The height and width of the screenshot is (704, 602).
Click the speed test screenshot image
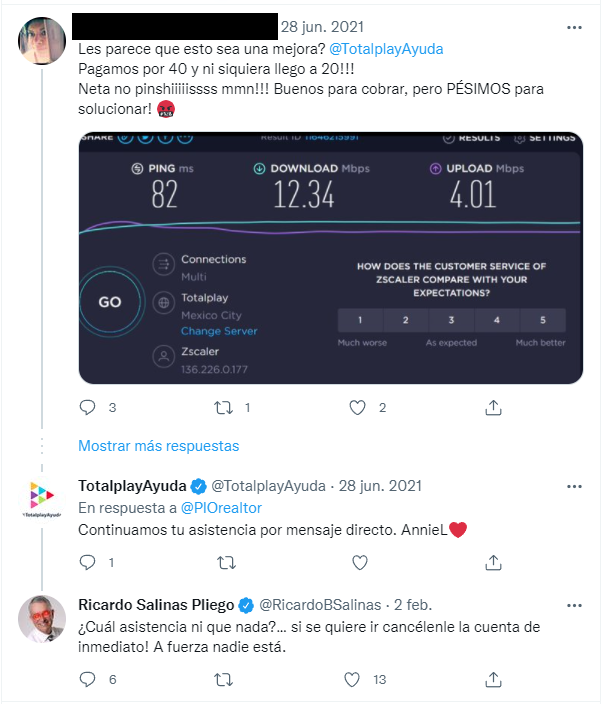coord(329,258)
